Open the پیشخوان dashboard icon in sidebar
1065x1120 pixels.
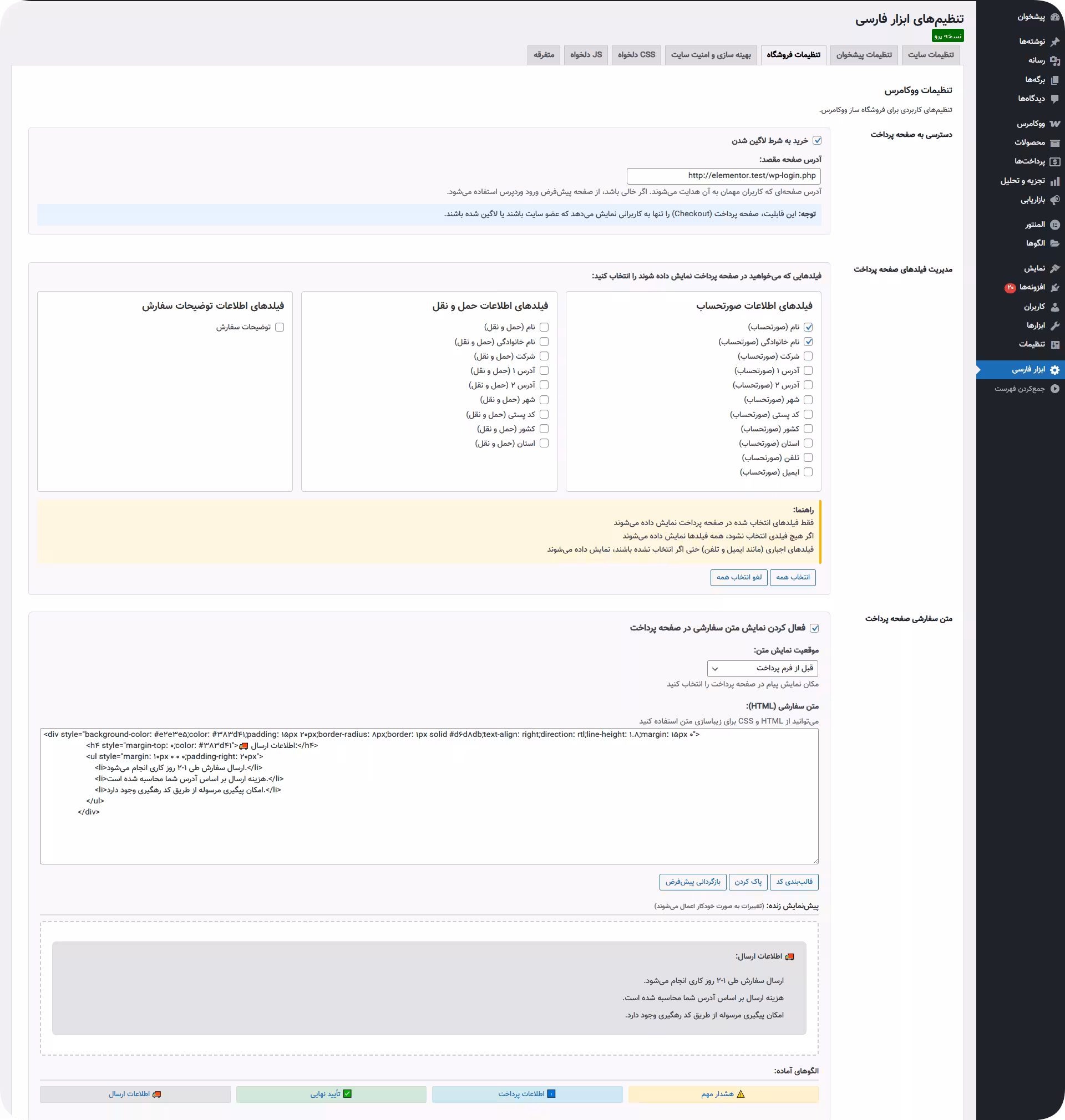coord(1055,17)
